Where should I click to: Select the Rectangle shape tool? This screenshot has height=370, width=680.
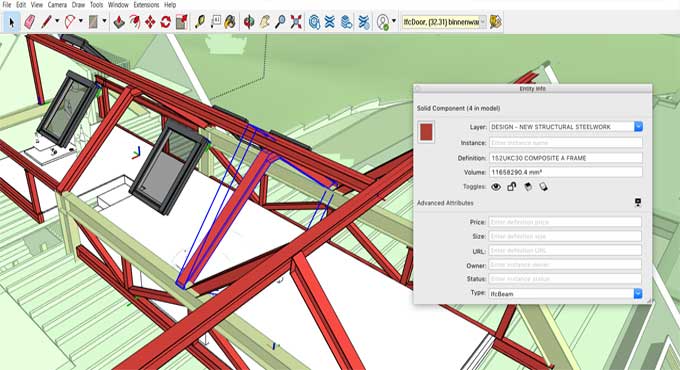(x=93, y=22)
